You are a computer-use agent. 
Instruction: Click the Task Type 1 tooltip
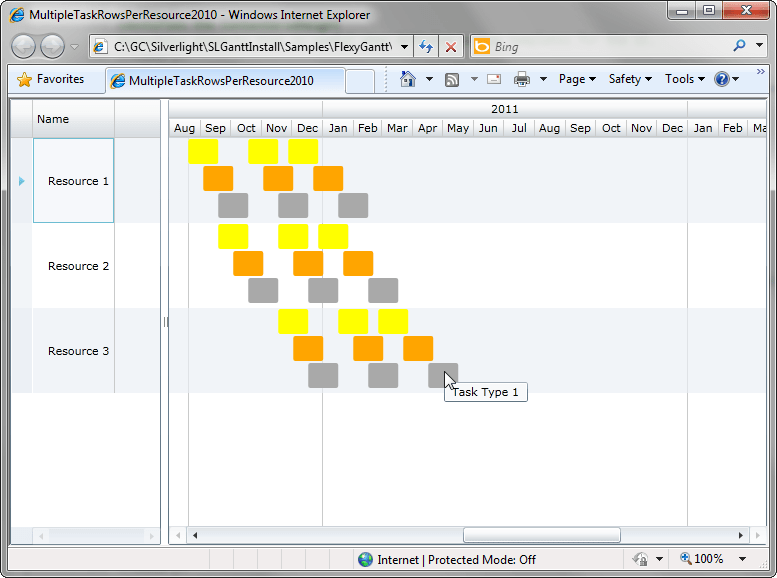click(x=486, y=392)
